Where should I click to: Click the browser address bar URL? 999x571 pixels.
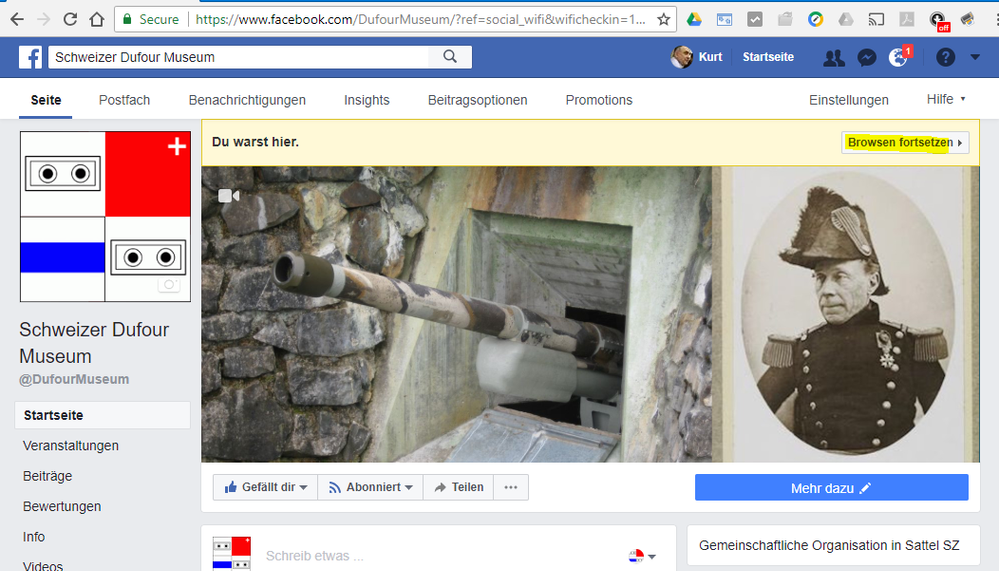420,19
